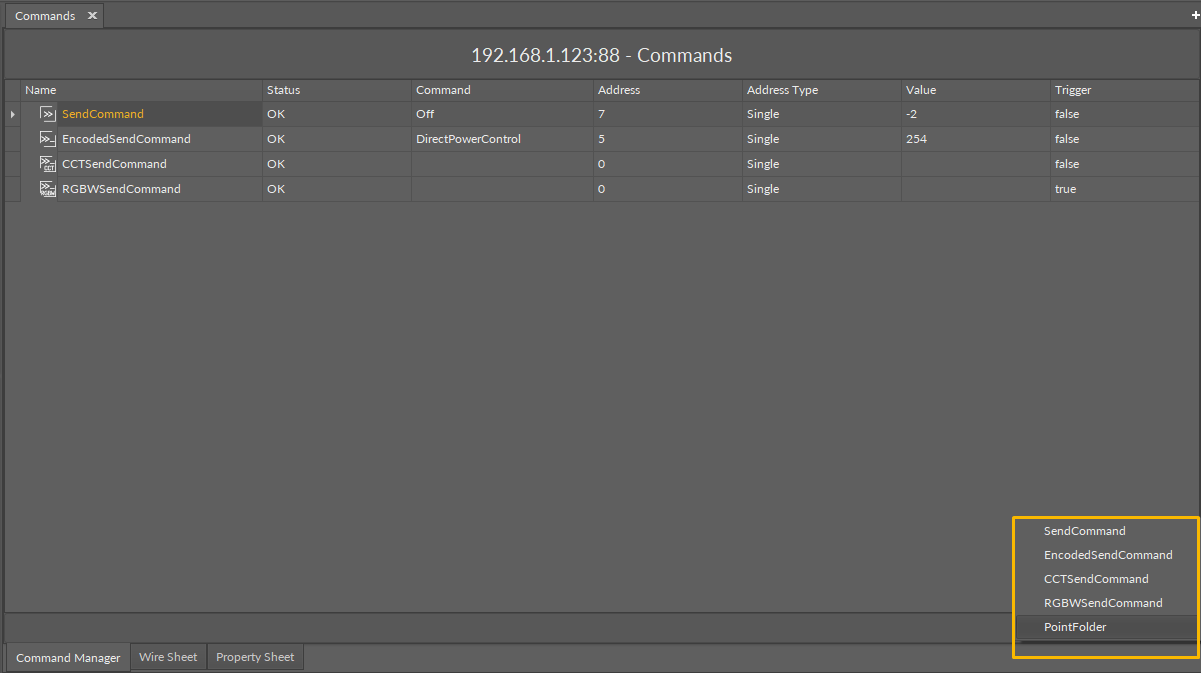1201x673 pixels.
Task: Choose SendCommand from the popup menu
Action: tap(1106, 531)
